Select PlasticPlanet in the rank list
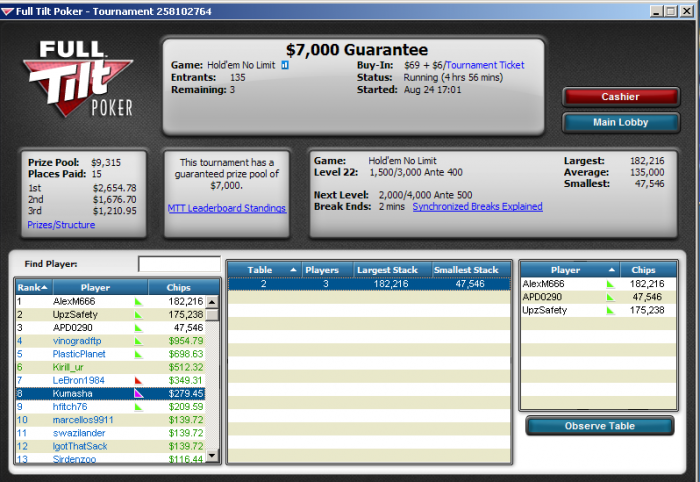 click(x=111, y=354)
